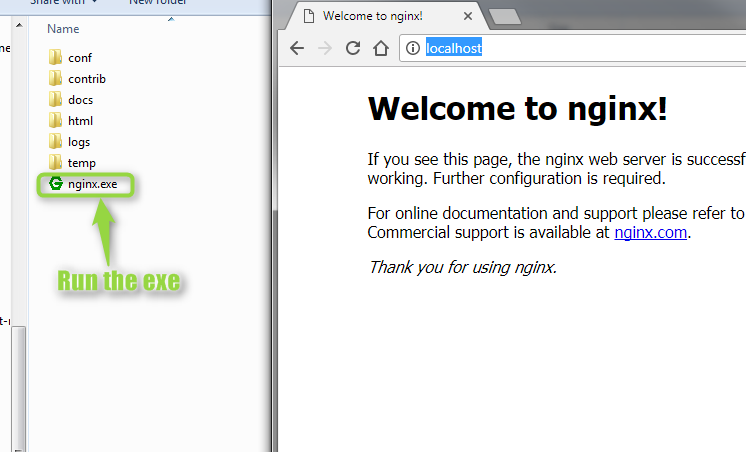Screen dimensions: 746x452
Task: Click the temp folder icon
Action: pos(55,162)
